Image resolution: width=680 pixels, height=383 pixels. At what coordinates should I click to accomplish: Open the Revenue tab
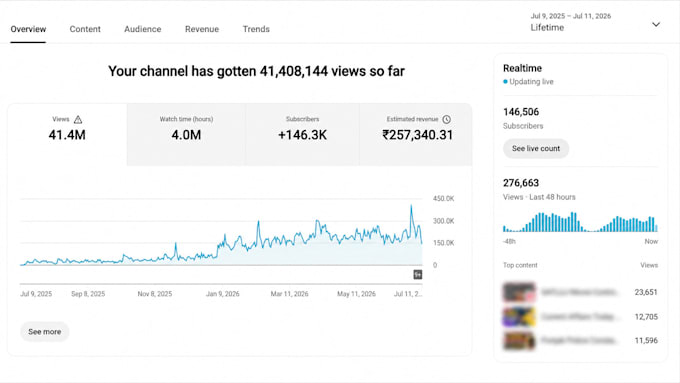(x=202, y=29)
